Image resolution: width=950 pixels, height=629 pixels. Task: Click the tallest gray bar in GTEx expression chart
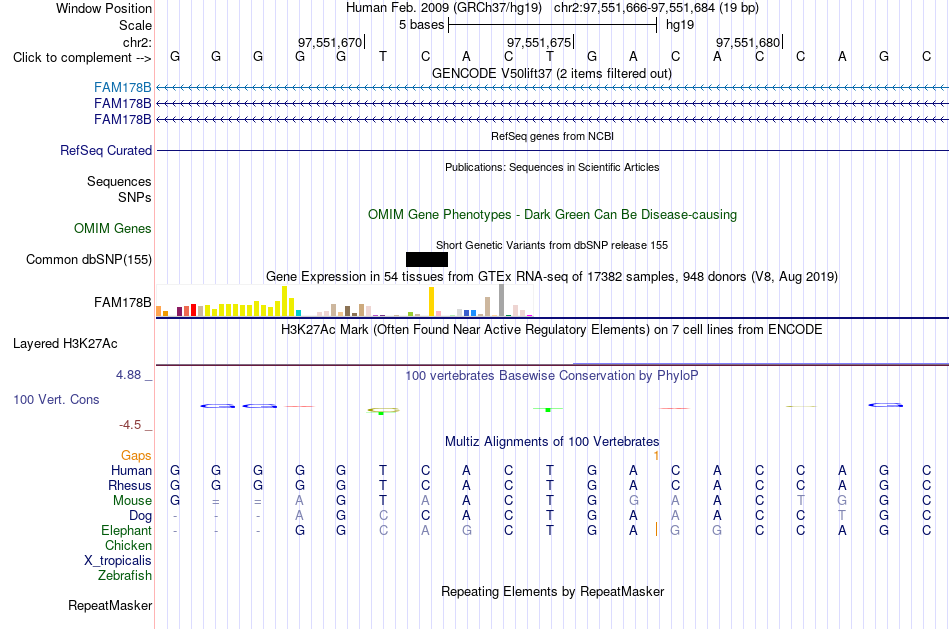pos(501,300)
